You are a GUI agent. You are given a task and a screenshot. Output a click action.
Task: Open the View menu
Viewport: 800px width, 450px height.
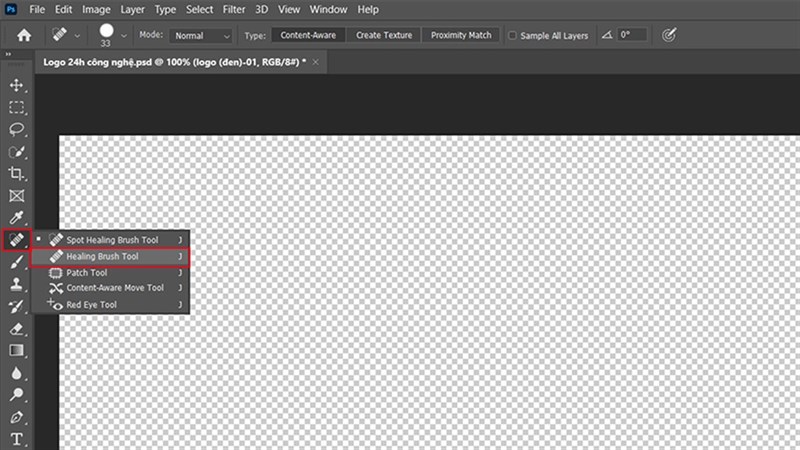(x=289, y=9)
